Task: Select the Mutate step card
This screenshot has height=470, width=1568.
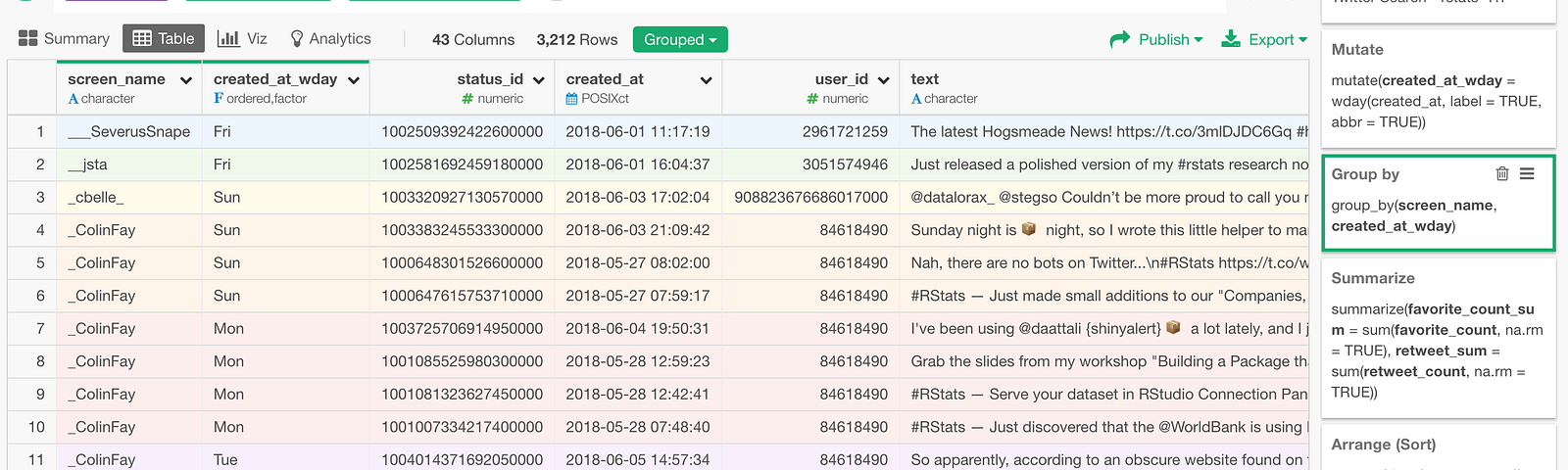Action: pyautogui.click(x=1438, y=88)
